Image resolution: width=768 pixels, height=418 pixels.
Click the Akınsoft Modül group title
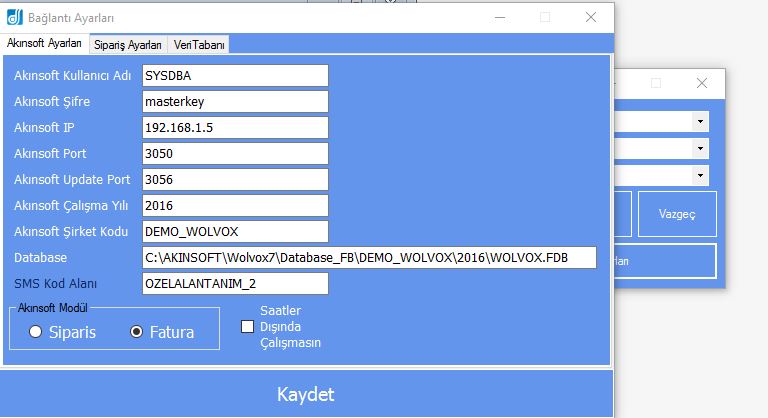pyautogui.click(x=53, y=308)
